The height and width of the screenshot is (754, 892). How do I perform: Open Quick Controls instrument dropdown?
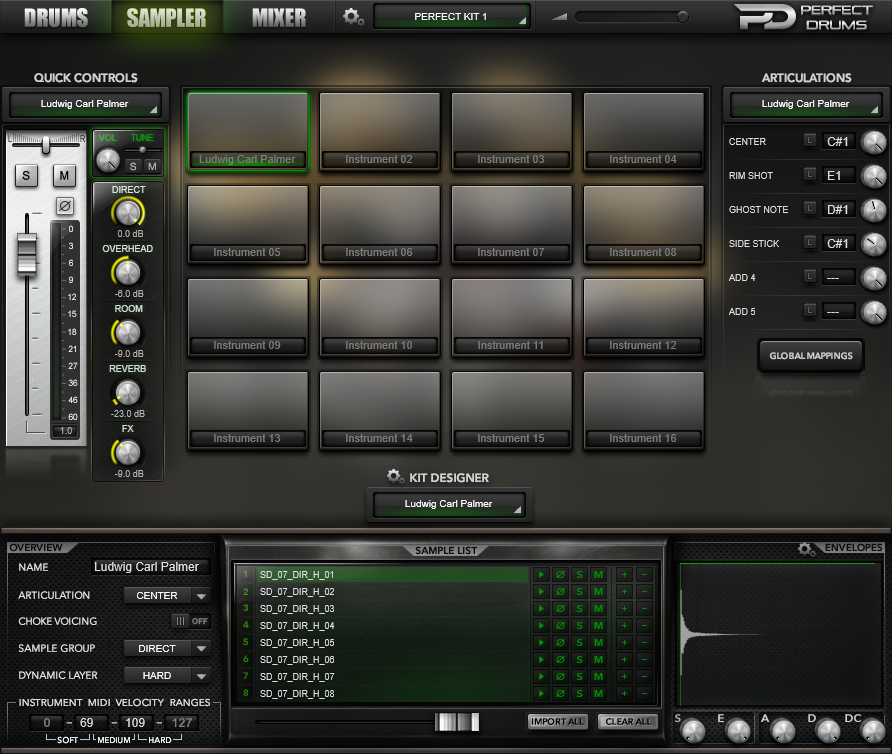coord(85,104)
